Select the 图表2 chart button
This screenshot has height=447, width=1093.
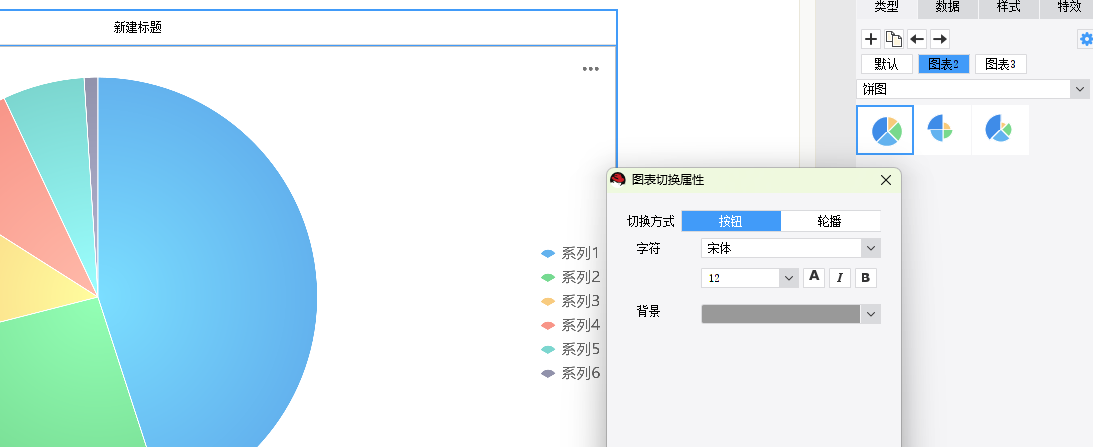(944, 64)
